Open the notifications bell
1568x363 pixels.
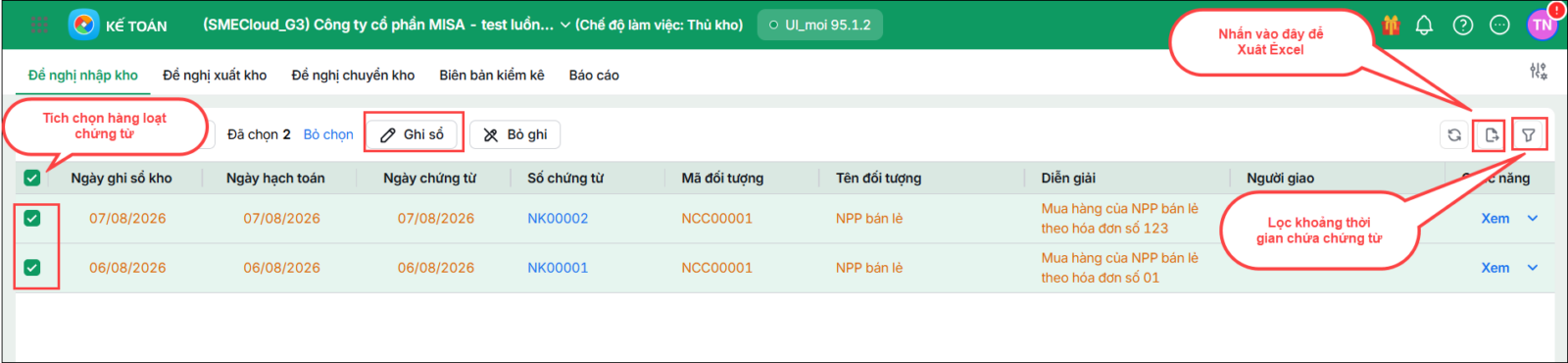pos(1425,26)
